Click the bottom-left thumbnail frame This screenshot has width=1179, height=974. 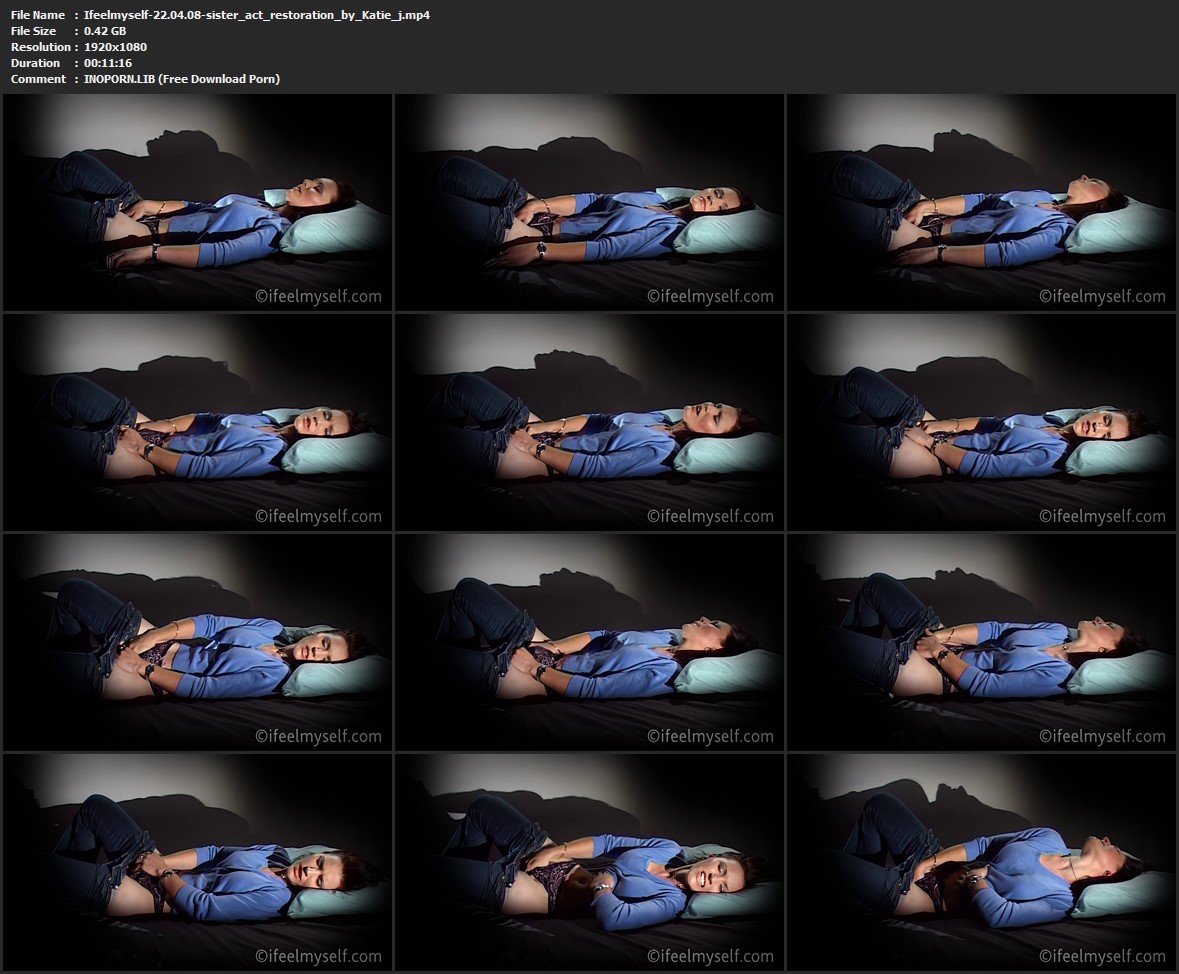tap(197, 862)
